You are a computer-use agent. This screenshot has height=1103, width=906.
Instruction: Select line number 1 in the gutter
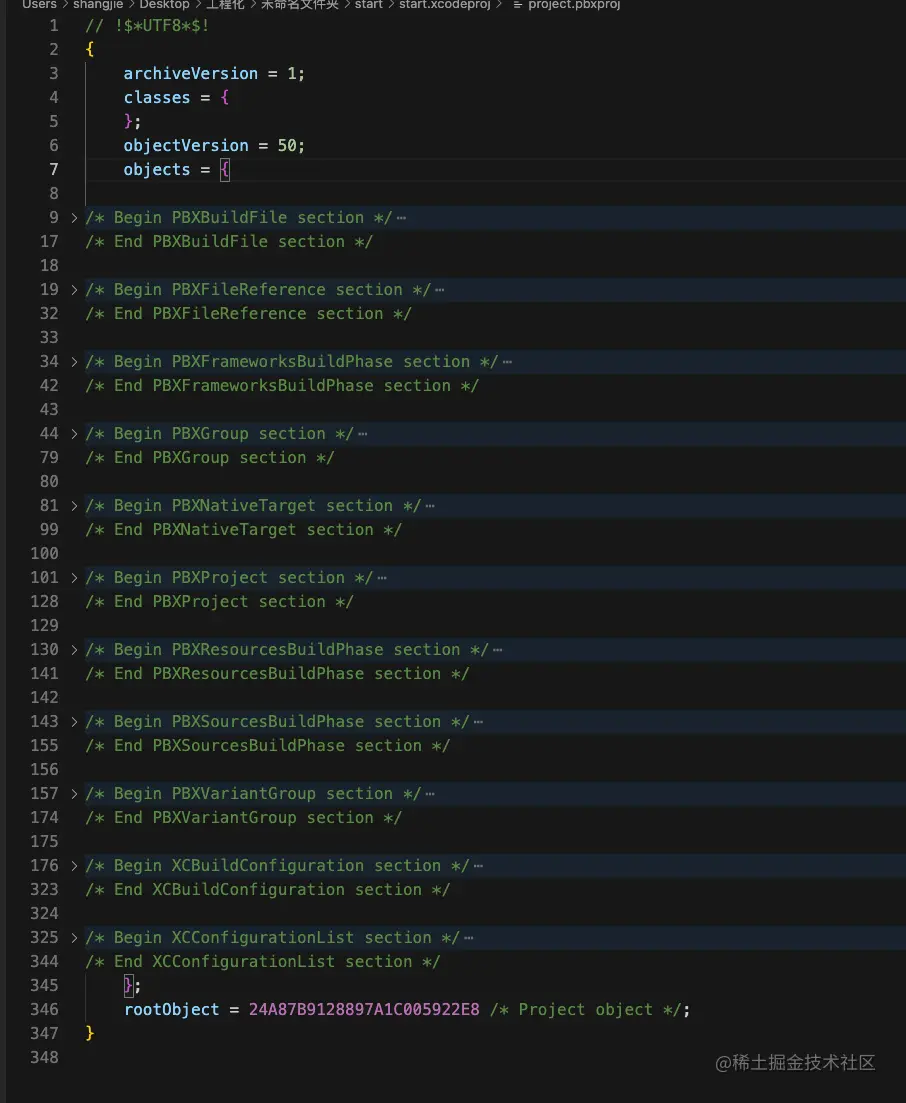[x=53, y=26]
